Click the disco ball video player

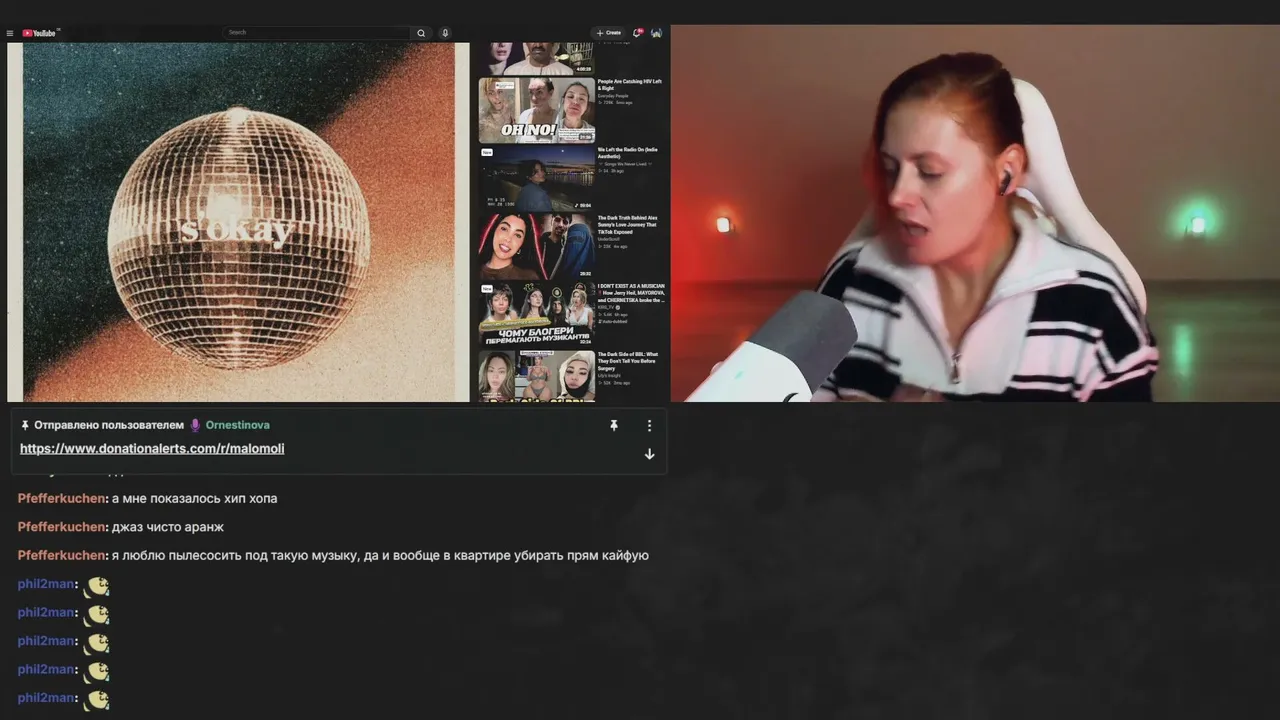pos(238,222)
